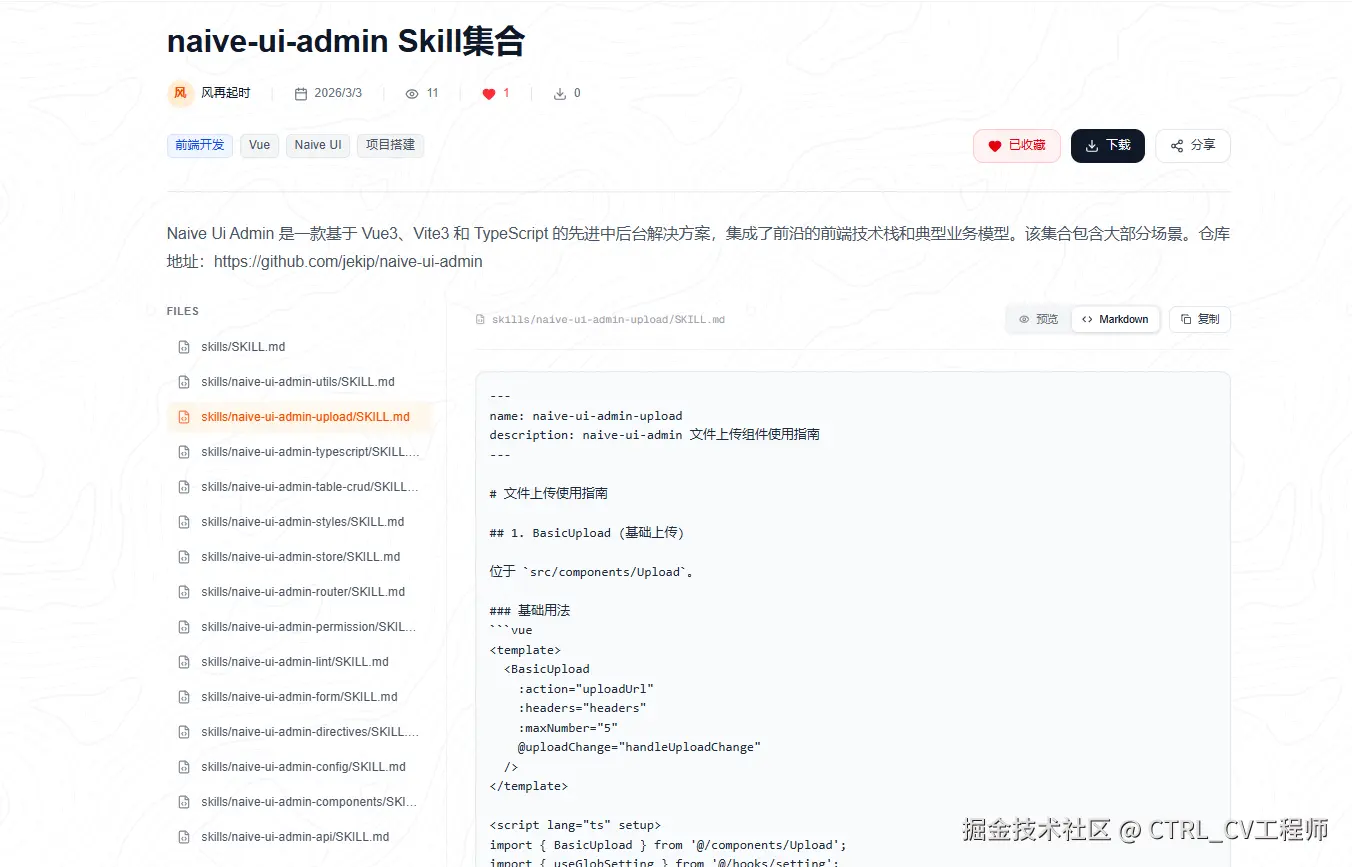Image resolution: width=1352 pixels, height=867 pixels.
Task: Click line # 文件上传使用指南
Action: [549, 494]
